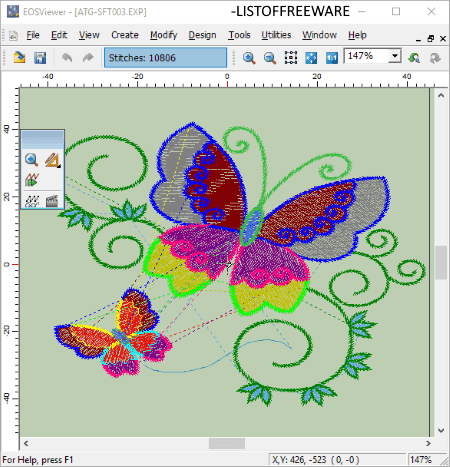
Task: Toggle stitch points view icon in palette
Action: (x=32, y=201)
